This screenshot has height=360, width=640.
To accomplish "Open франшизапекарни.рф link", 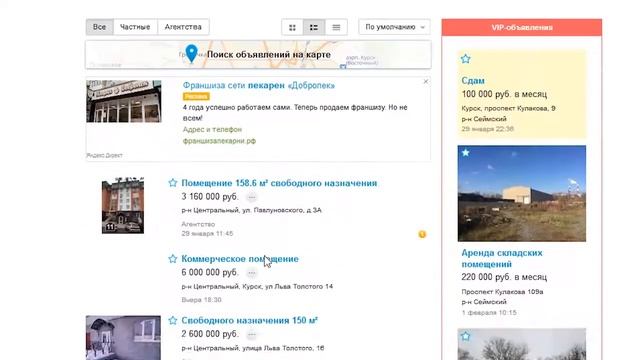I will [219, 141].
